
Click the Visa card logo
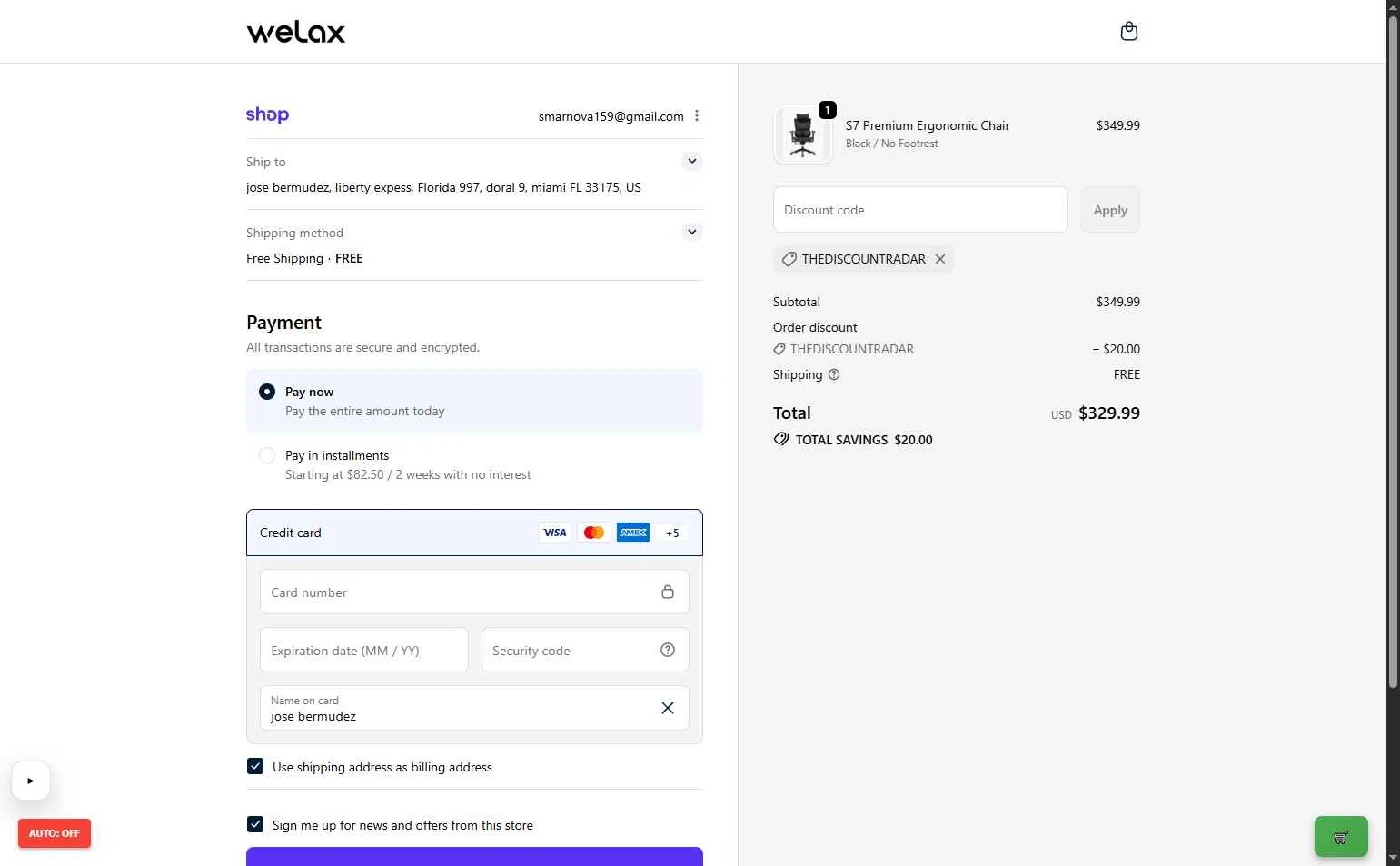(555, 533)
